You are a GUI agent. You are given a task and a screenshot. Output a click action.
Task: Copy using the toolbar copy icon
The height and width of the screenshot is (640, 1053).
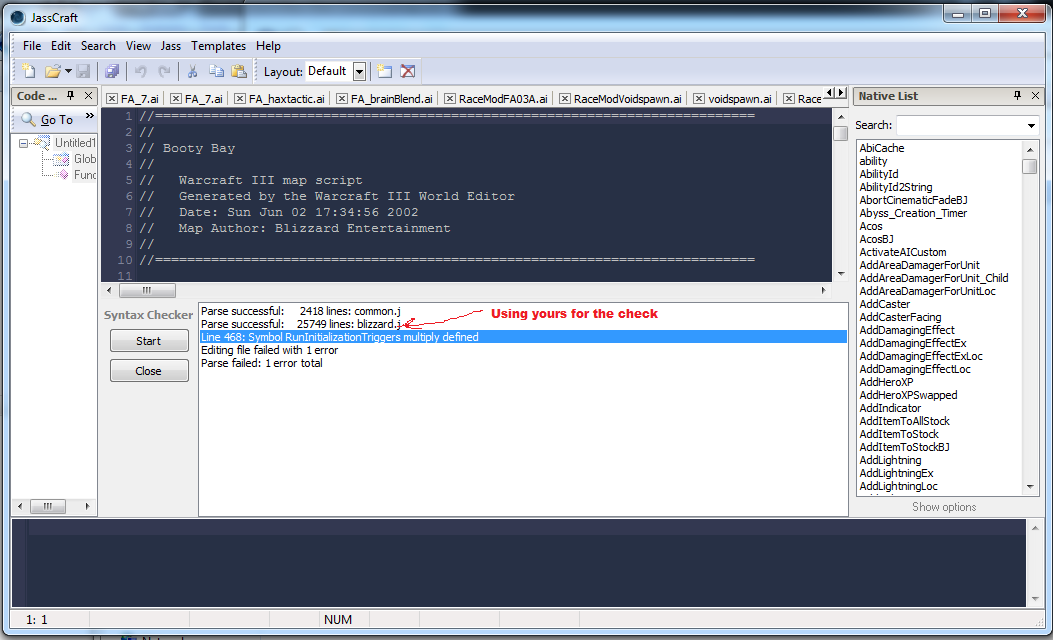coord(216,71)
